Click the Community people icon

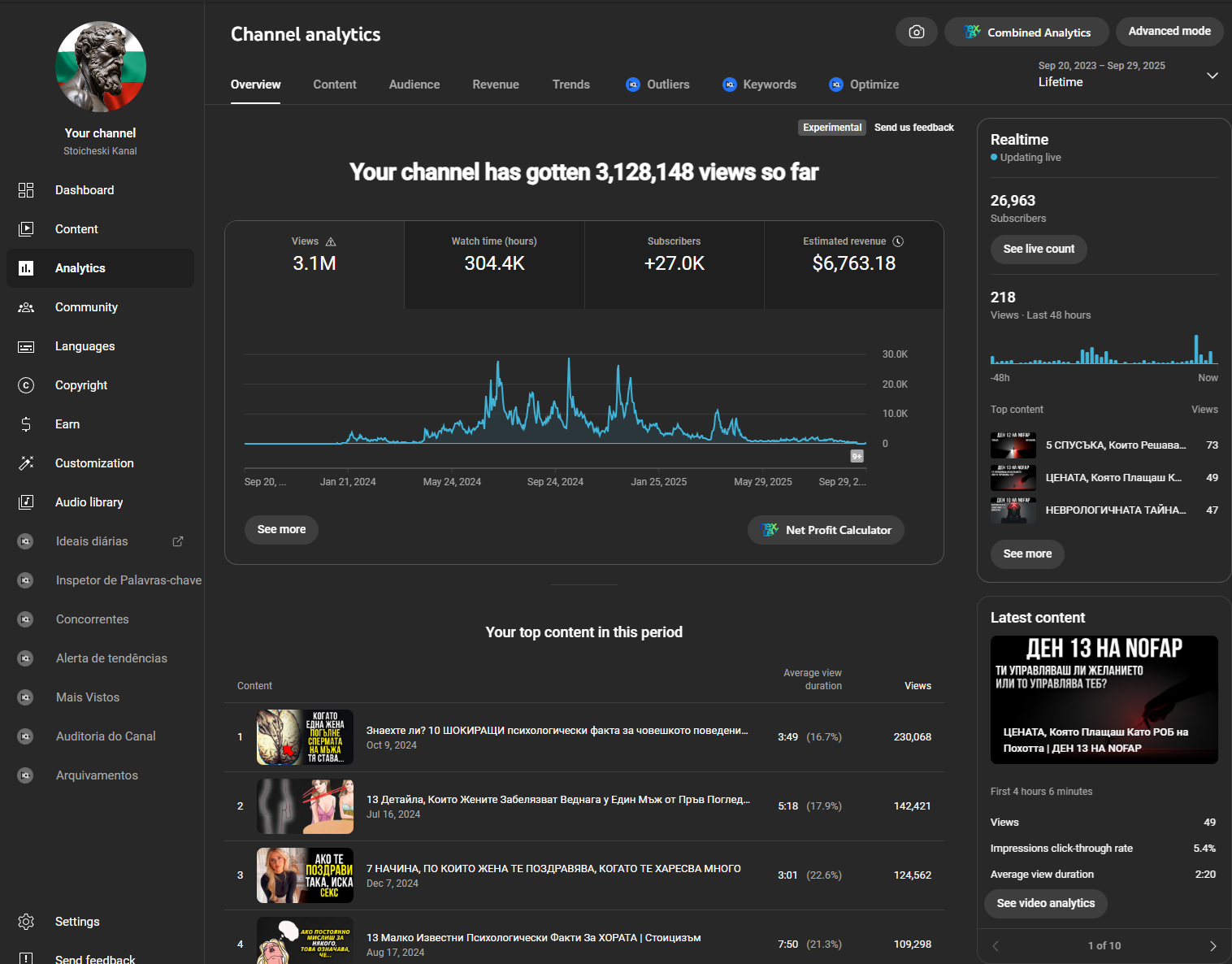(26, 307)
